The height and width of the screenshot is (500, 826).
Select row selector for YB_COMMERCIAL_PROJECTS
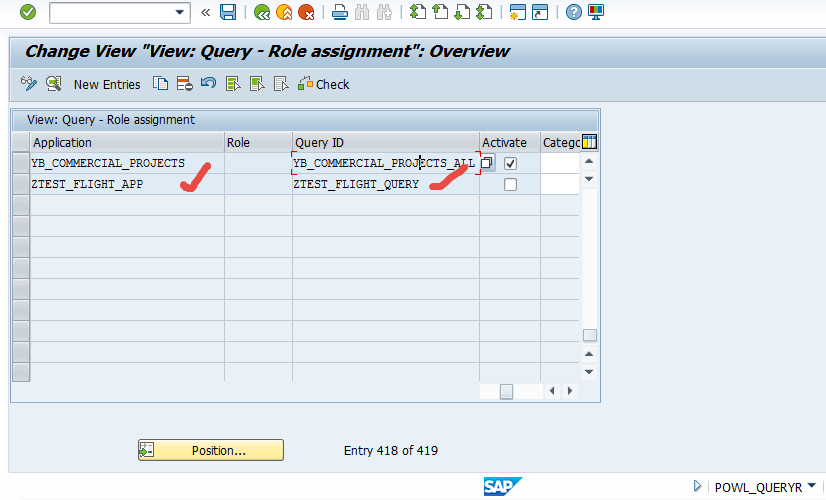click(21, 163)
